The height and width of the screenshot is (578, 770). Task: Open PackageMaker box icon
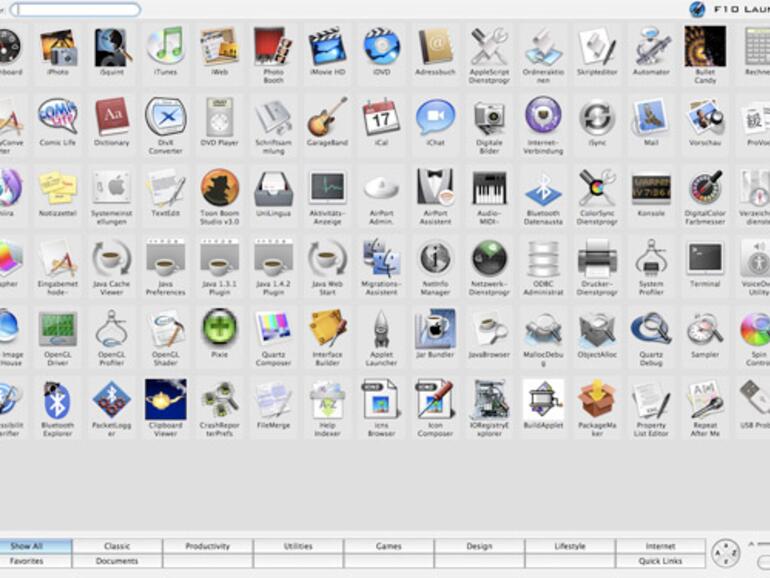point(597,399)
